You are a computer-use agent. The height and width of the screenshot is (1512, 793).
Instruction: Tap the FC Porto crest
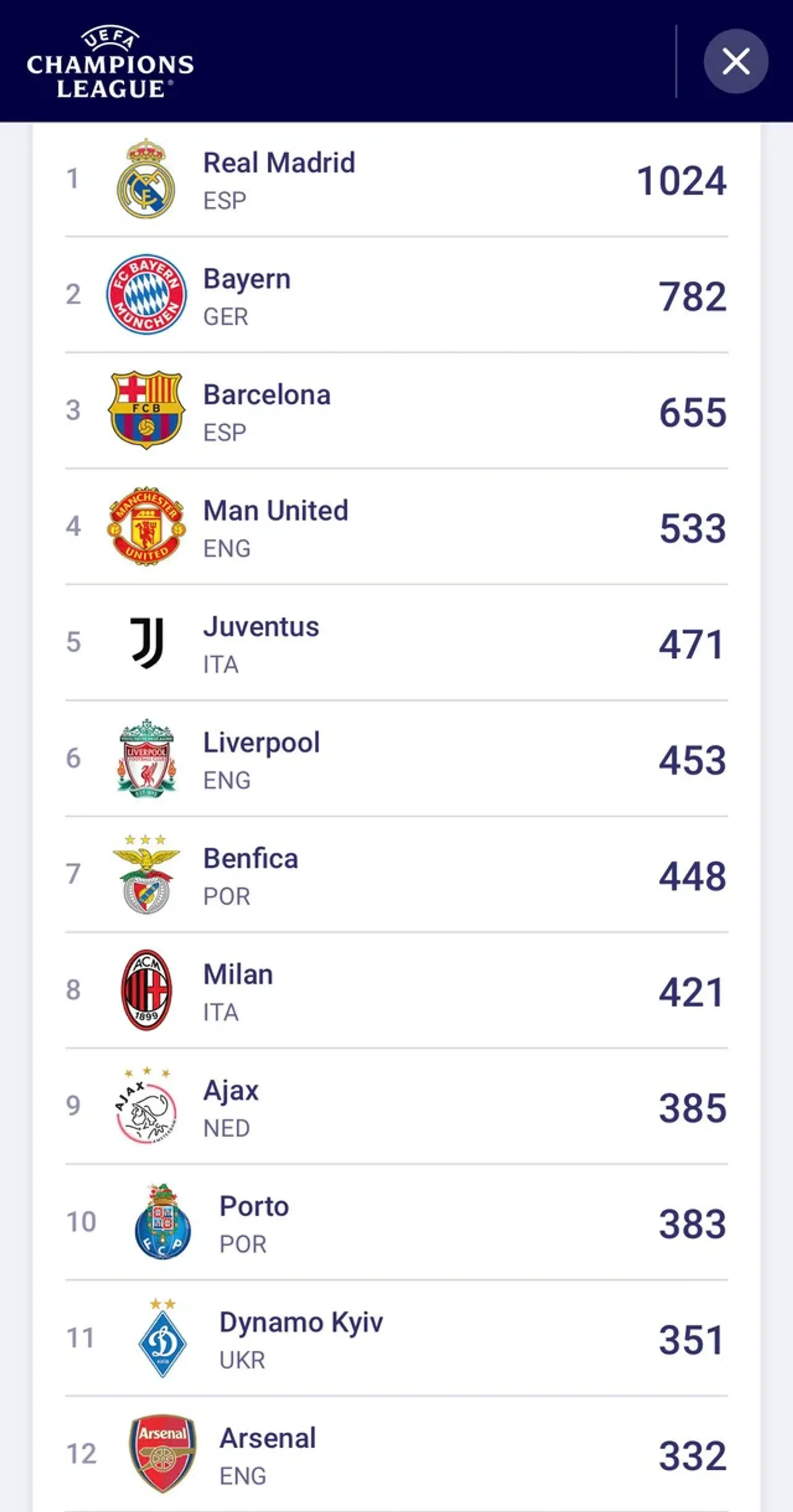click(x=163, y=1222)
